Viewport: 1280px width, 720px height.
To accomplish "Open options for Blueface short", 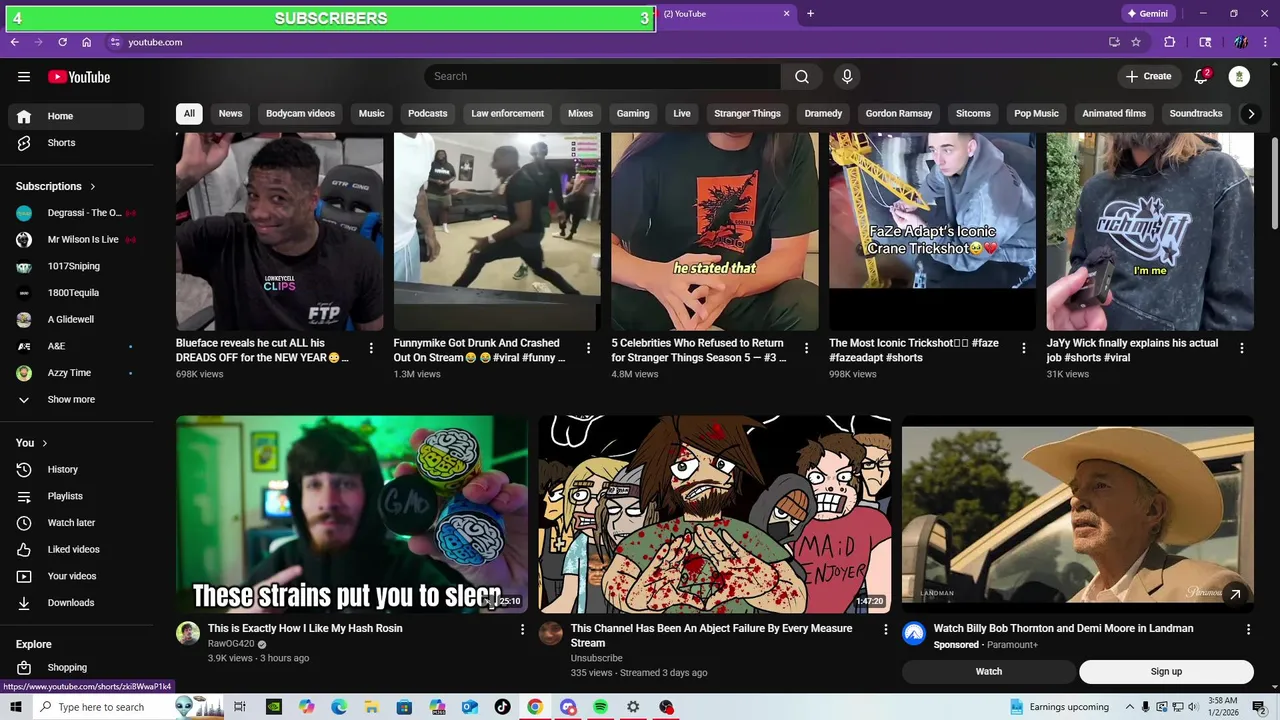I will (x=371, y=348).
